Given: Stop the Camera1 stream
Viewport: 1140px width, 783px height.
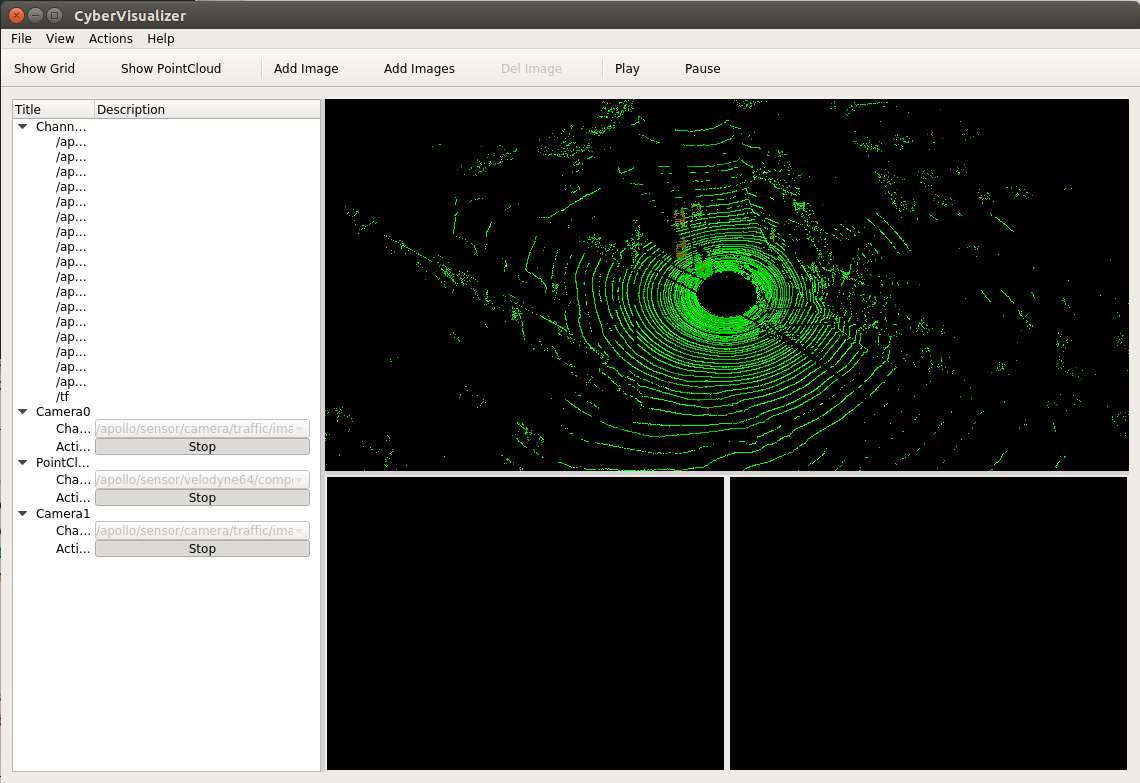Looking at the screenshot, I should 202,548.
